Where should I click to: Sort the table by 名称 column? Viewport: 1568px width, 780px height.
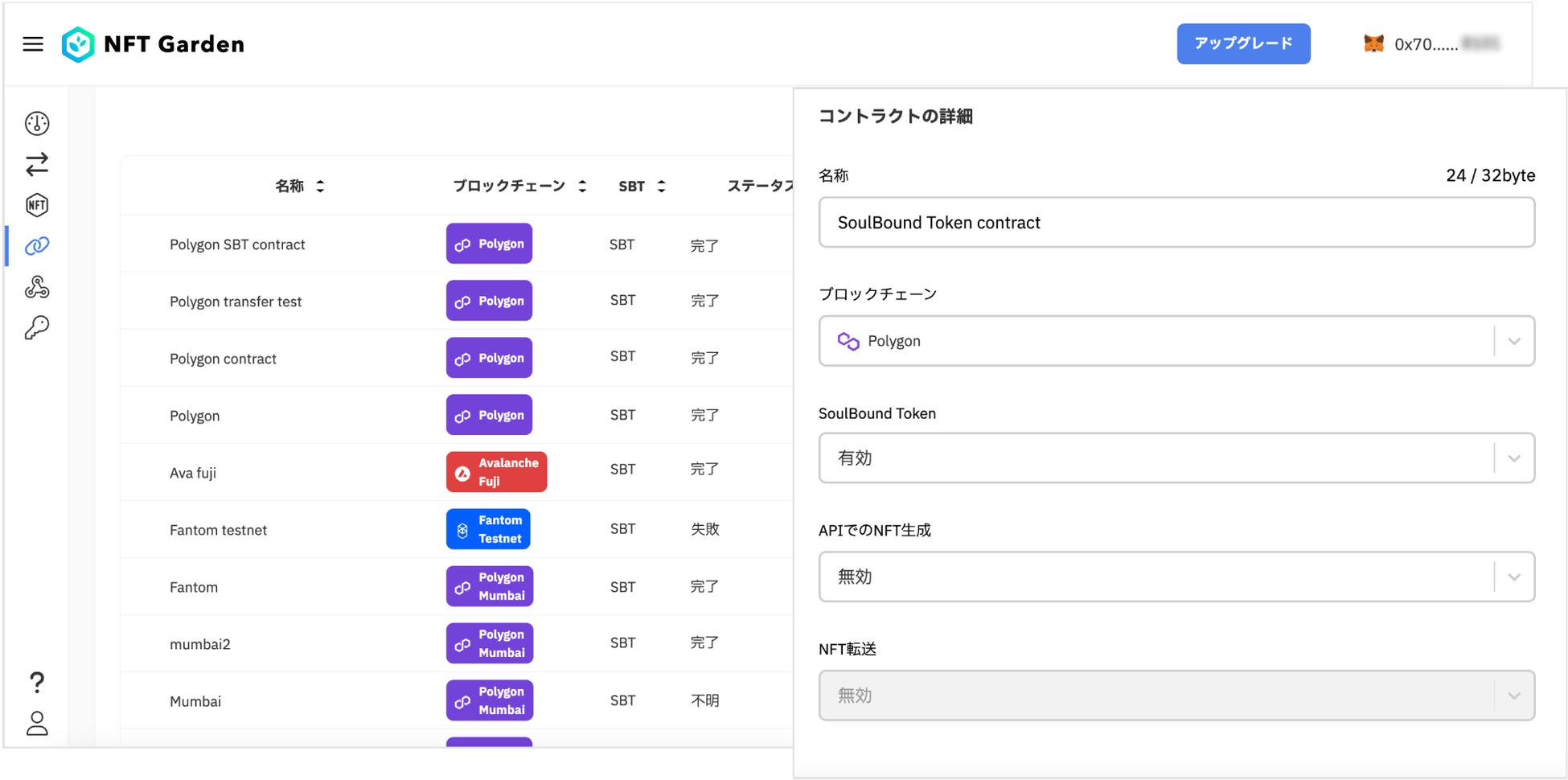tap(299, 187)
